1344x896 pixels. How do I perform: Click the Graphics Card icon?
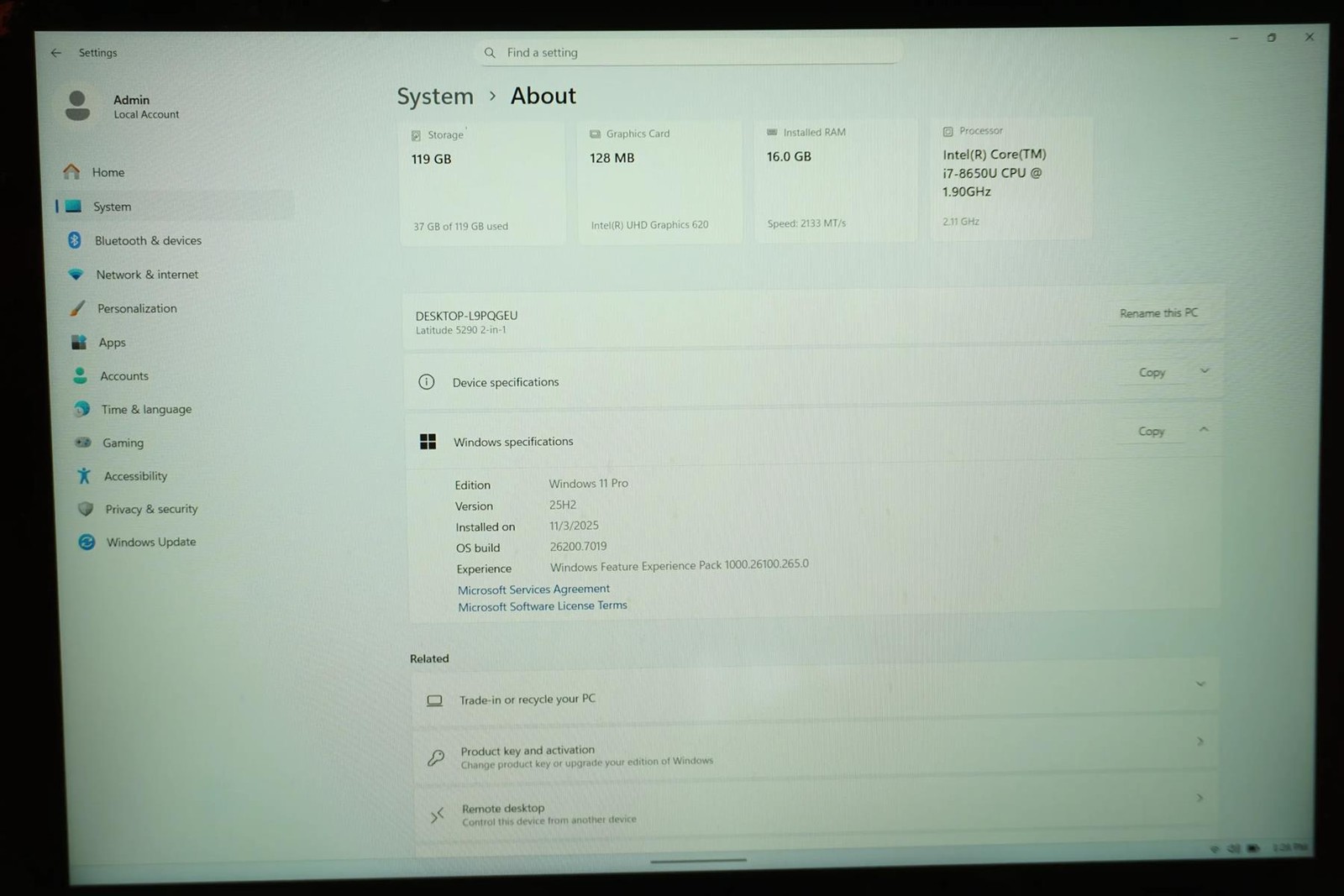pyautogui.click(x=595, y=134)
